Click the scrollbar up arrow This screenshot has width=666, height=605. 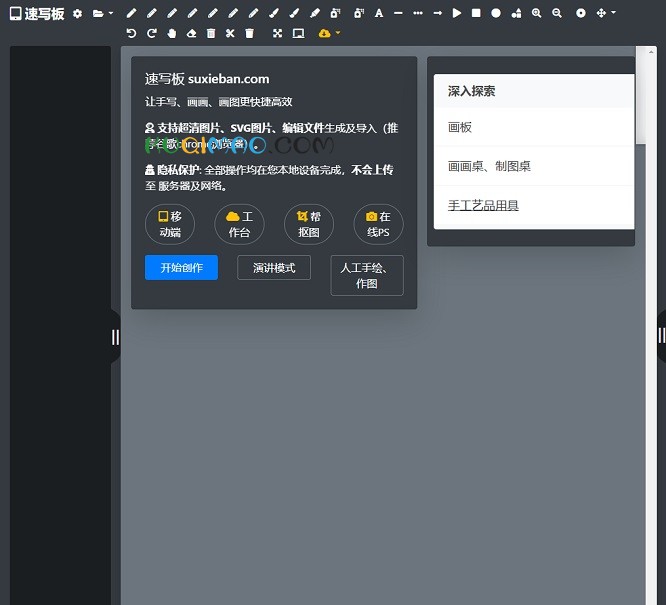[651, 52]
